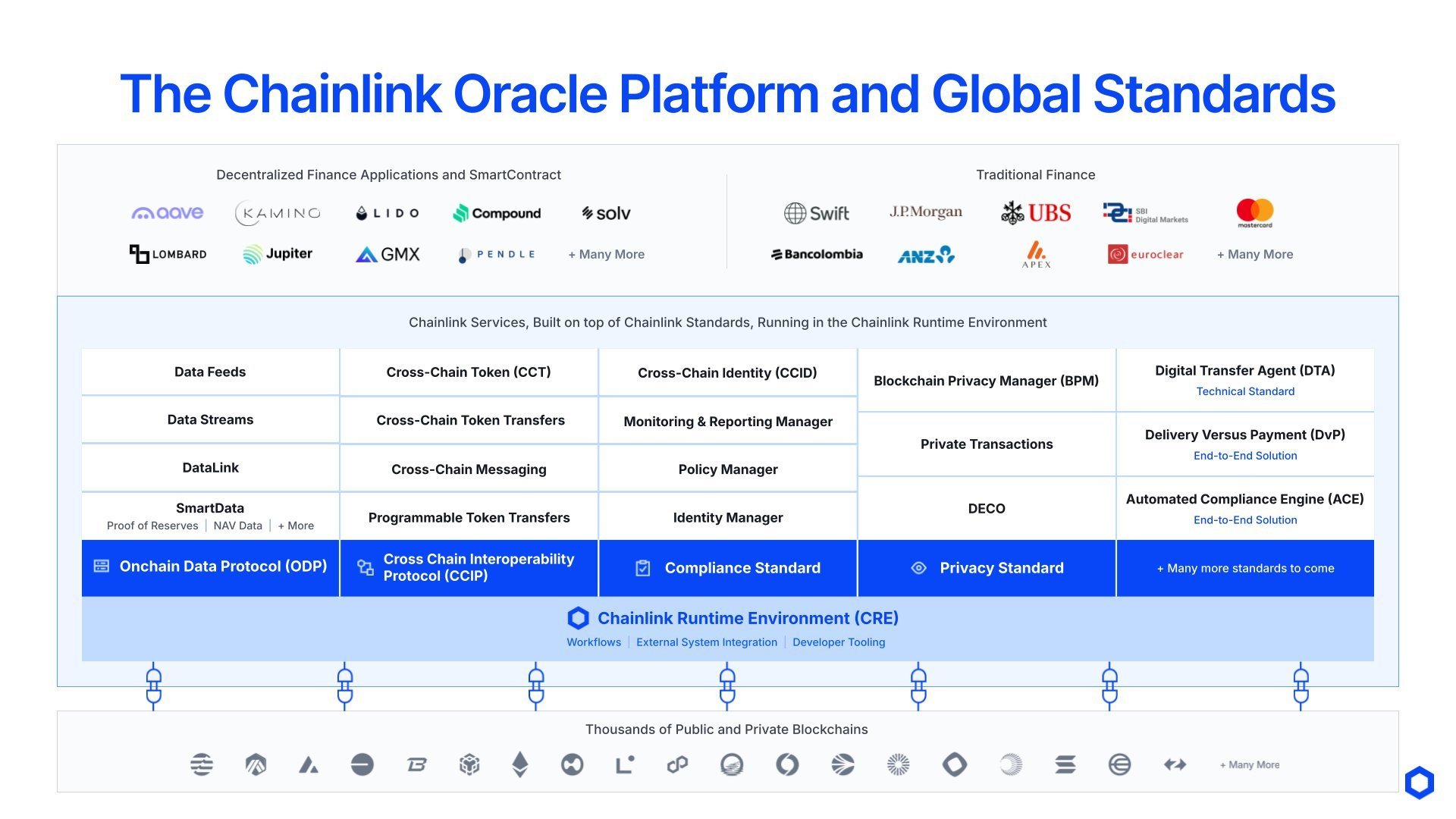This screenshot has width=1456, height=819.
Task: Select the Onchain Data Protocol (ODP) block
Action: [x=210, y=567]
